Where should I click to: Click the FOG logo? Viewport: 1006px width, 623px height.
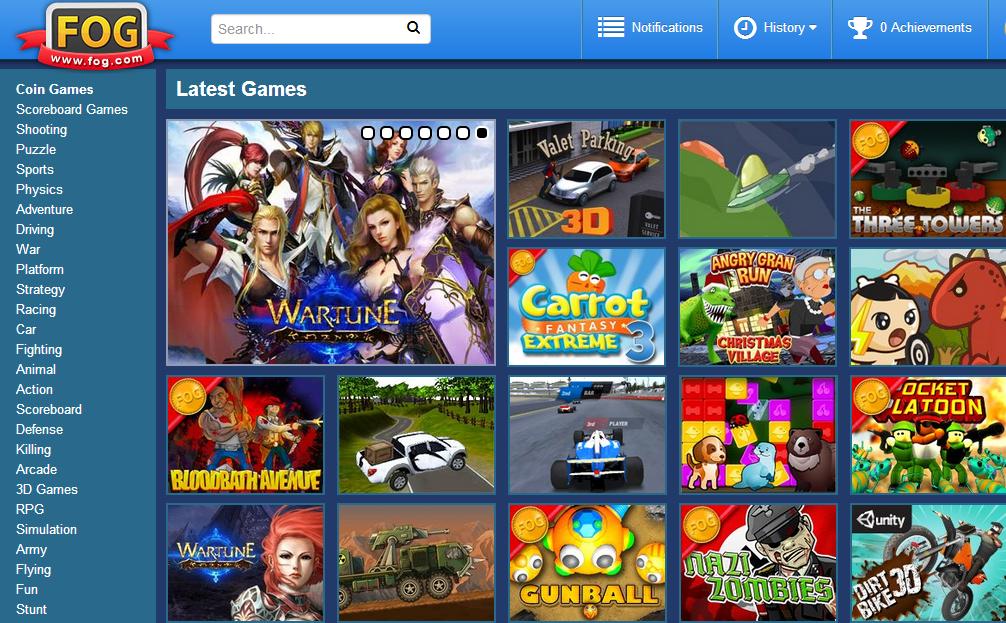click(95, 35)
